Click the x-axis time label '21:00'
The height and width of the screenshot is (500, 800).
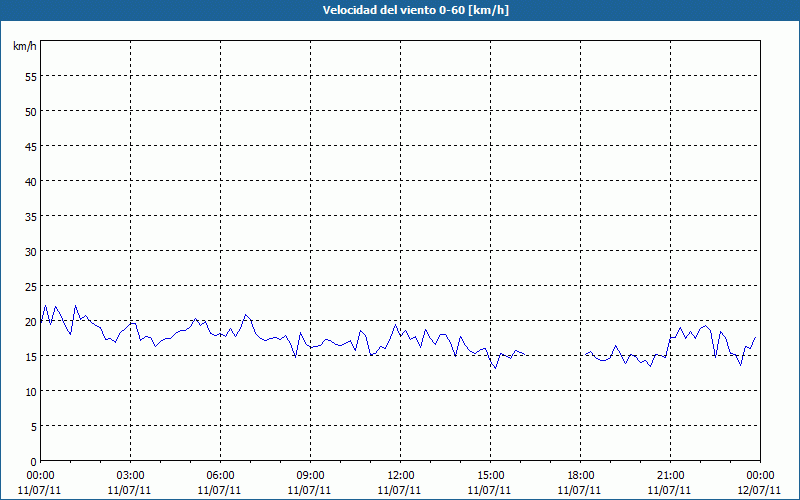[670, 476]
